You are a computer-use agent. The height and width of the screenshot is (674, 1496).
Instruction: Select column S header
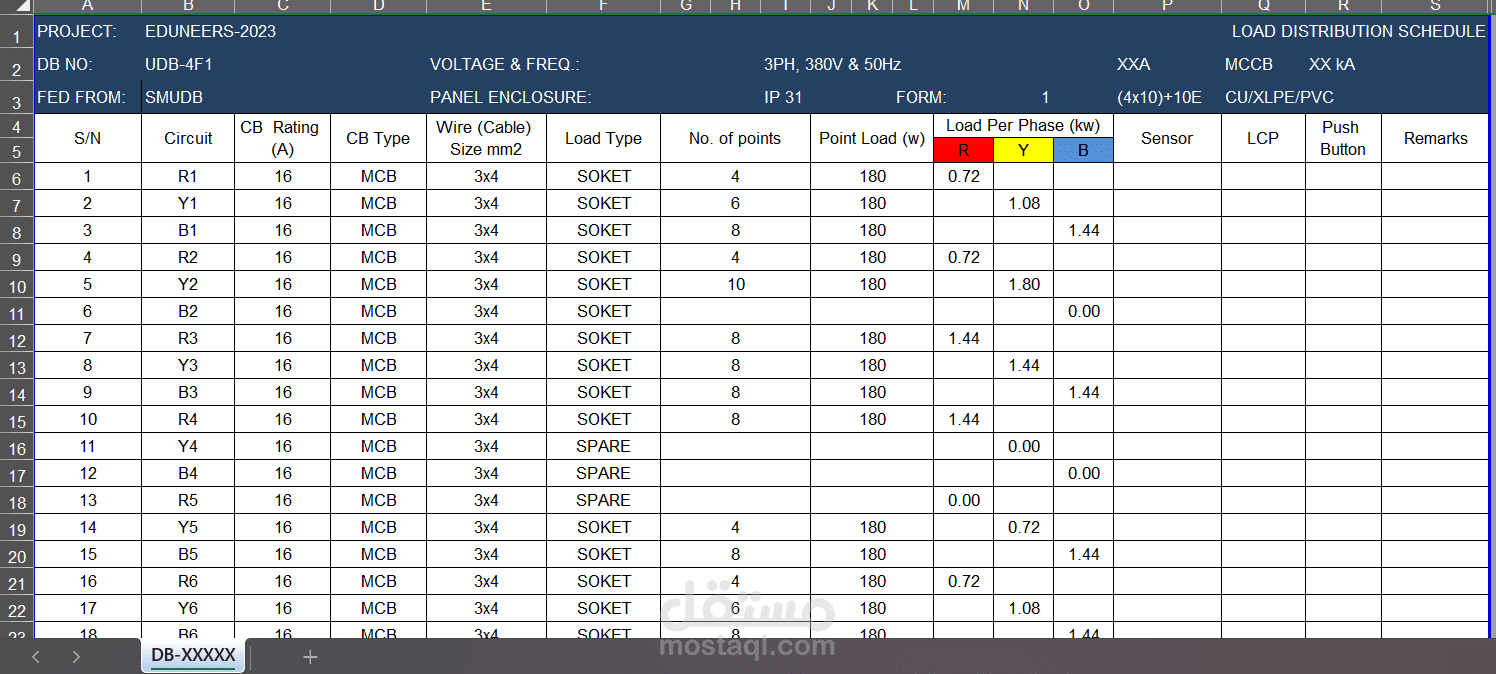[1435, 6]
